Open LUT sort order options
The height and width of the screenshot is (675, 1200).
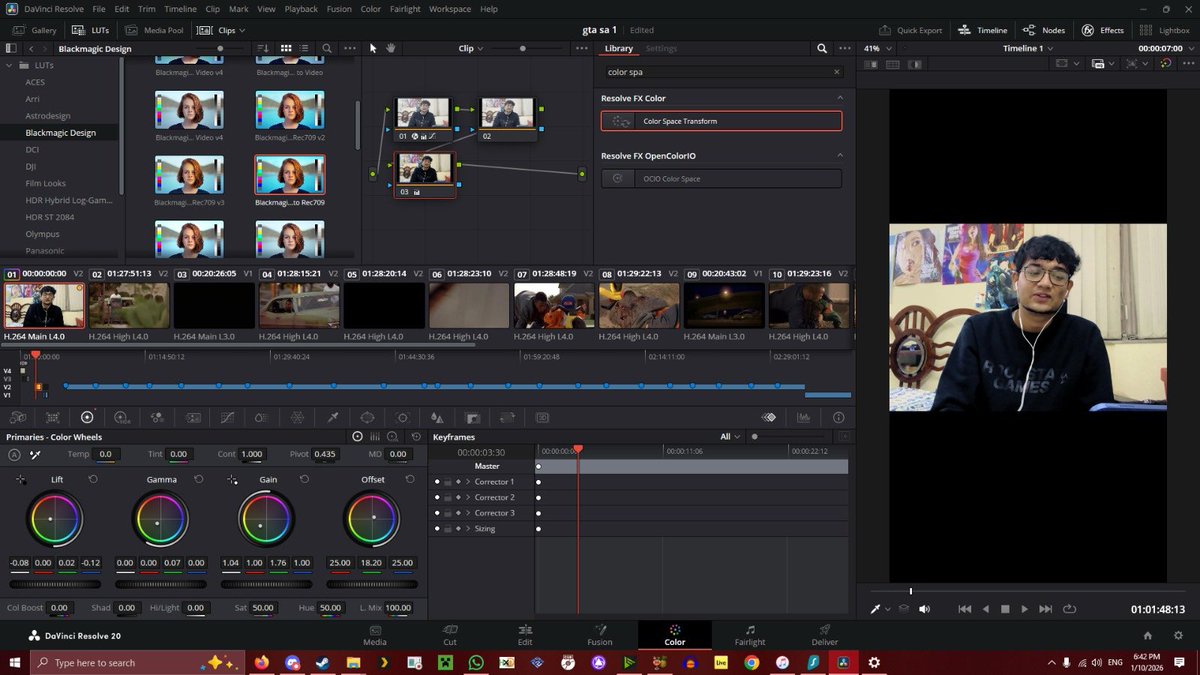[263, 48]
